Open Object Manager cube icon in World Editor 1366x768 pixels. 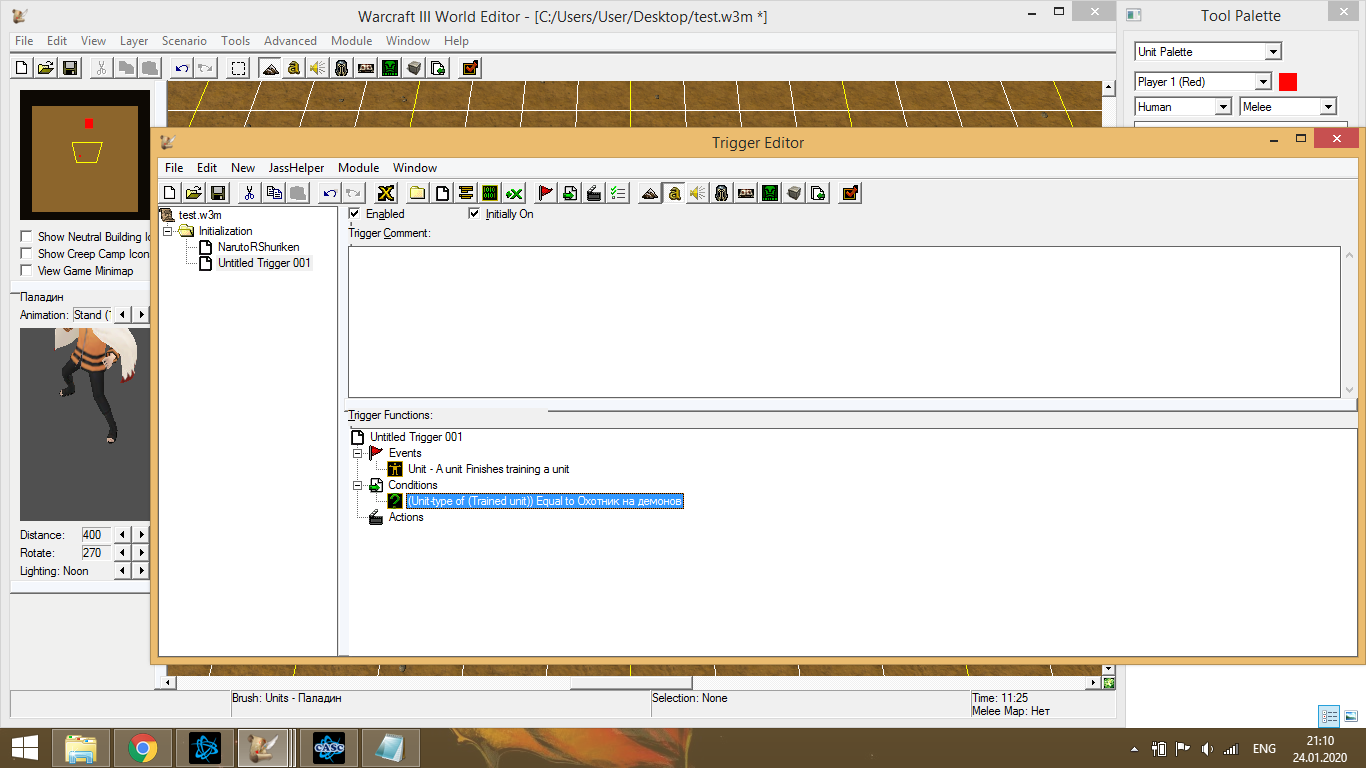pos(414,68)
